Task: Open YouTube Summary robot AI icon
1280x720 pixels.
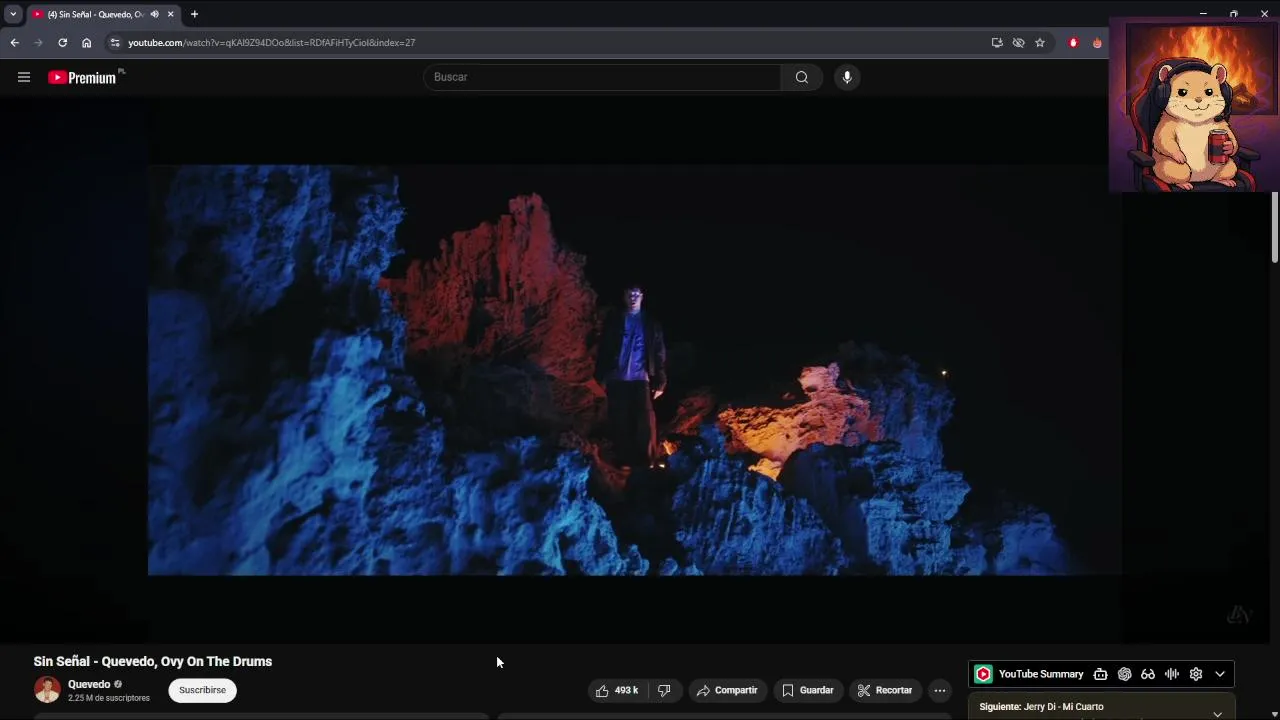Action: pyautogui.click(x=1100, y=674)
